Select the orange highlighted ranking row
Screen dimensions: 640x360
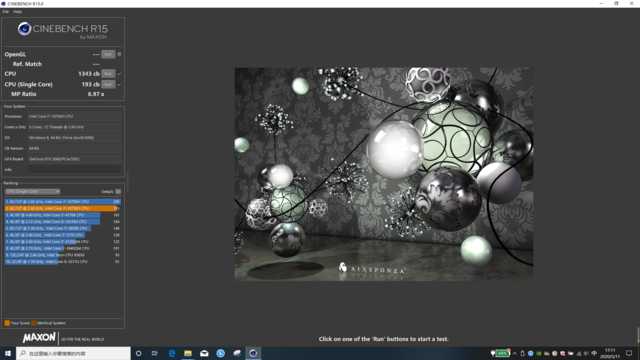pos(62,209)
